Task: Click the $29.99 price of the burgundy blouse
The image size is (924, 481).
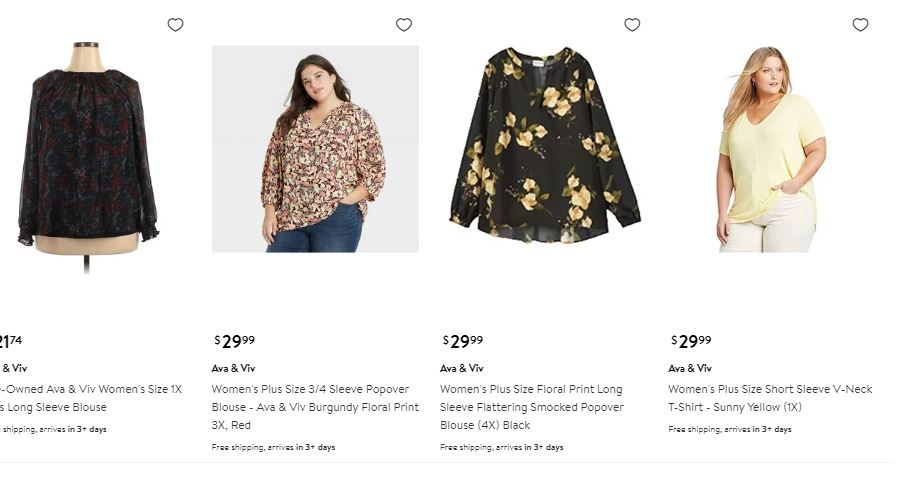Action: (235, 342)
